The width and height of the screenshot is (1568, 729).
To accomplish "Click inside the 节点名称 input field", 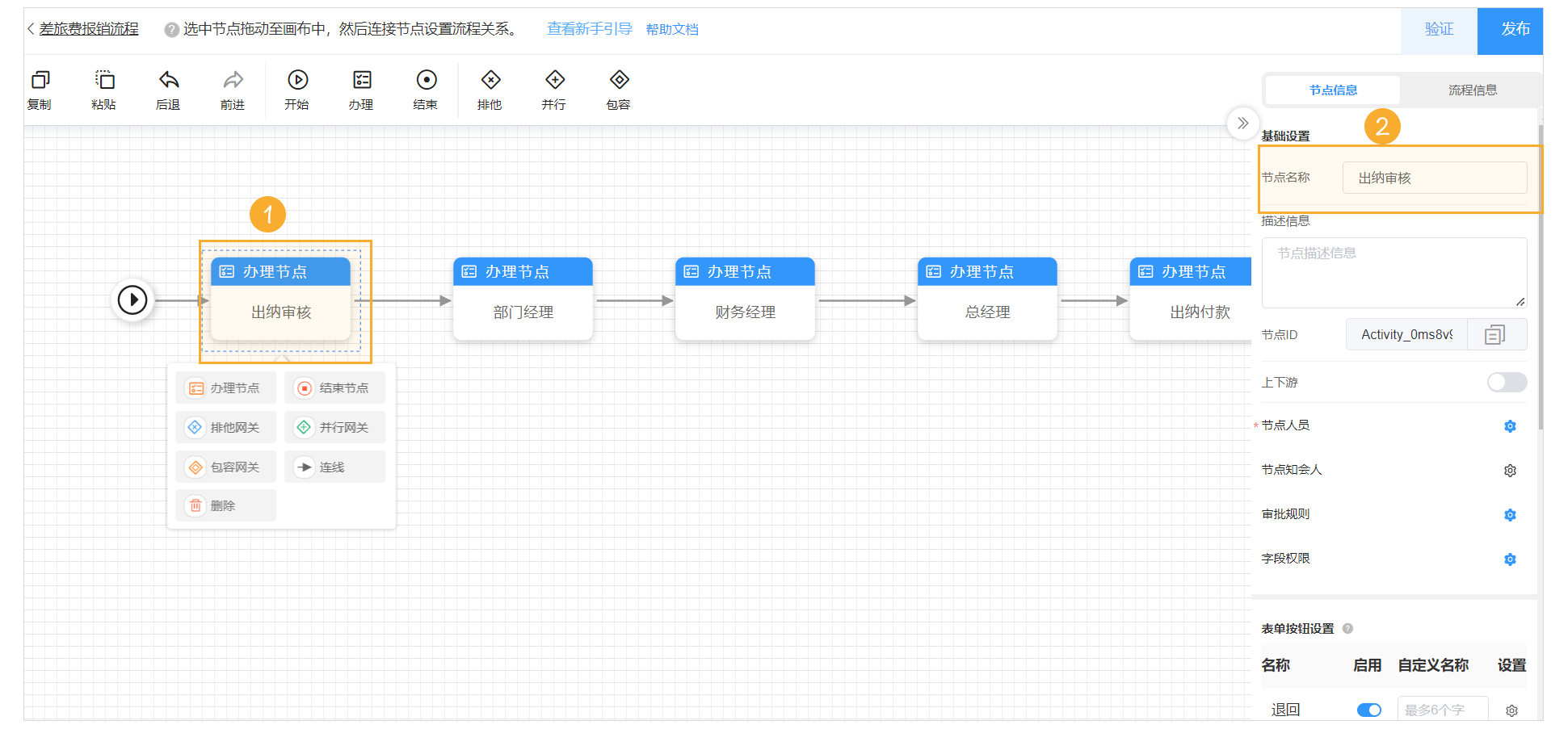I will (1435, 177).
